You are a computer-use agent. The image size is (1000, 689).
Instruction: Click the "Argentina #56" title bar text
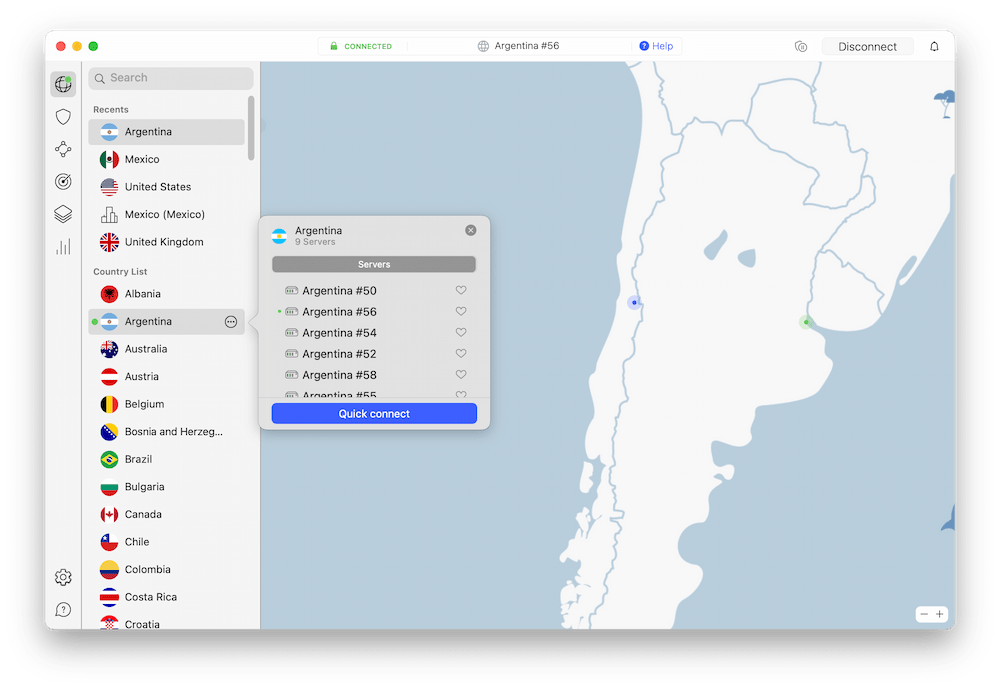527,46
